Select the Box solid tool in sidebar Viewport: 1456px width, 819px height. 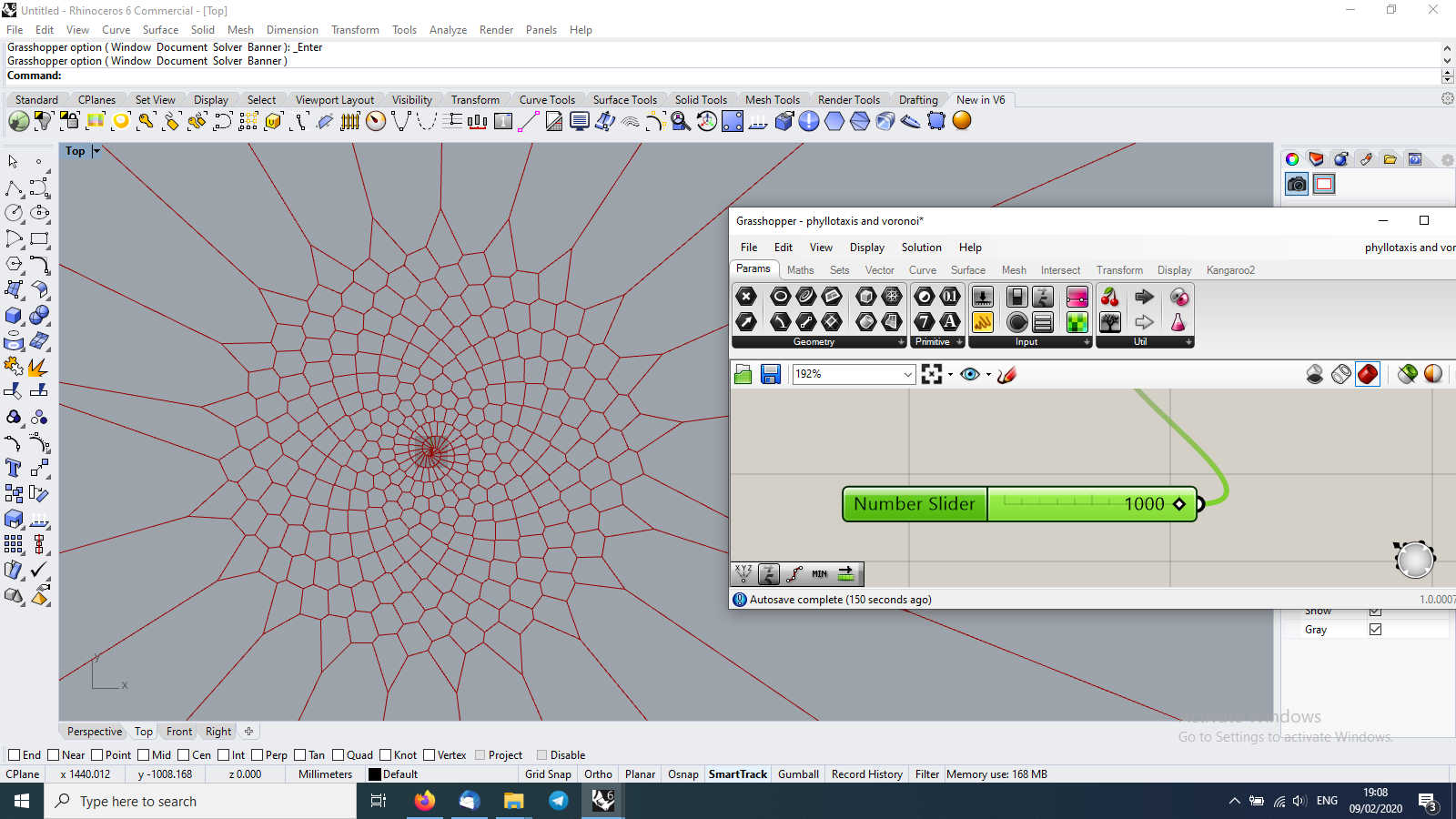14,315
